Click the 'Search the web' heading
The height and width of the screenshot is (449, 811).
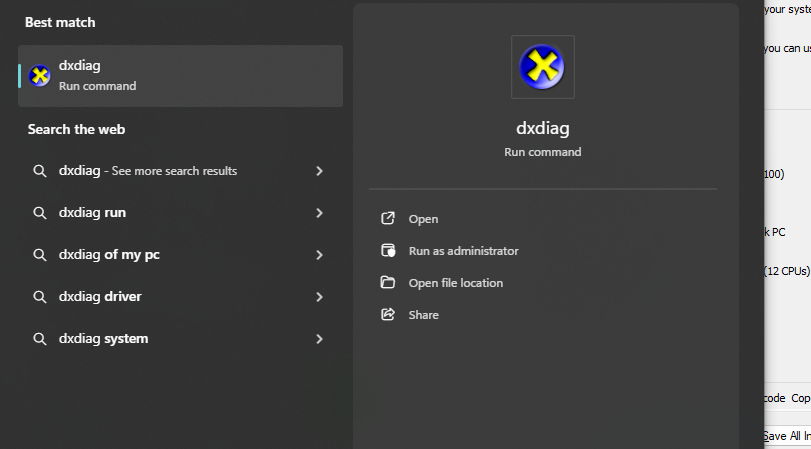pyautogui.click(x=76, y=129)
